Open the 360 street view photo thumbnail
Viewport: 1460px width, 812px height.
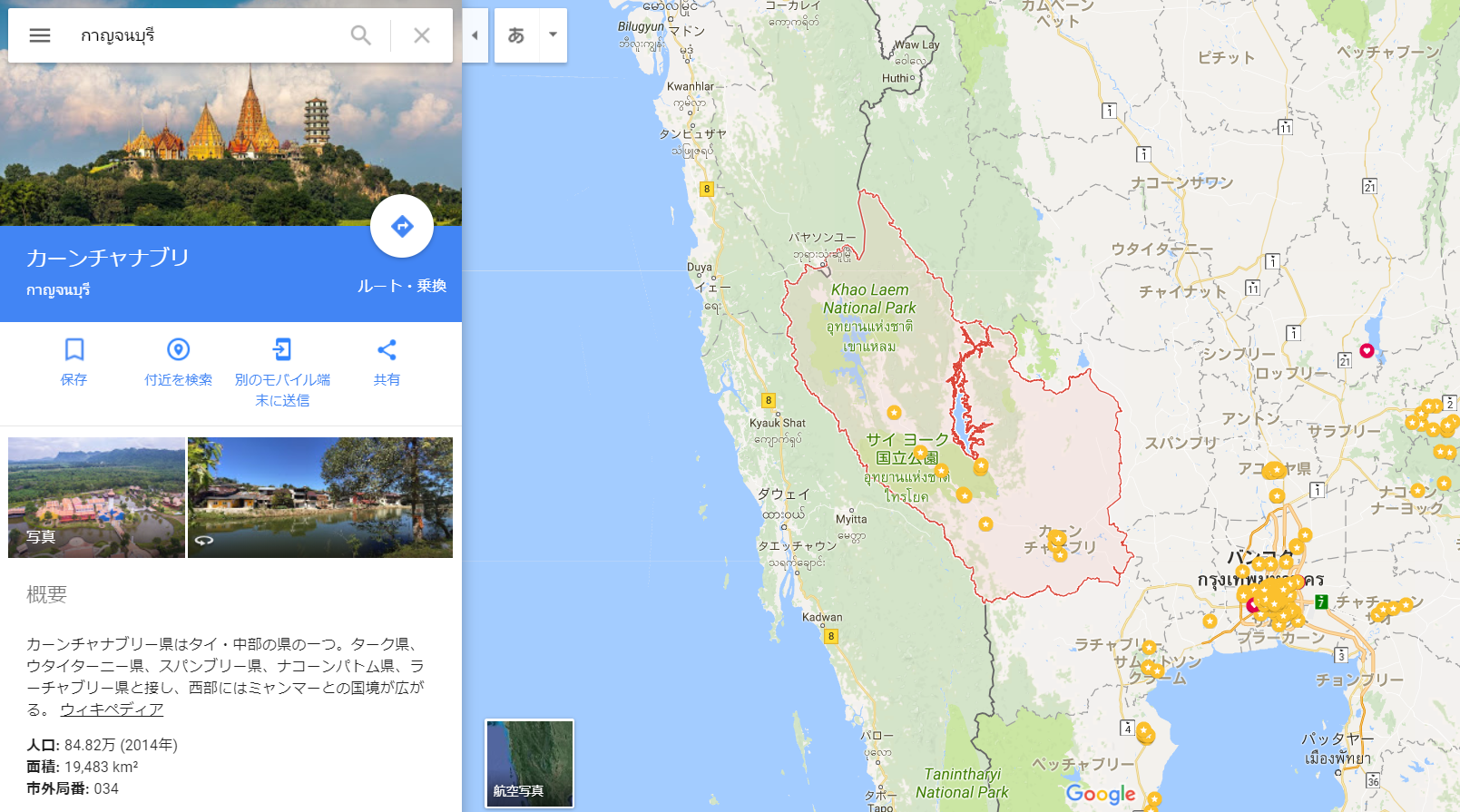[320, 497]
